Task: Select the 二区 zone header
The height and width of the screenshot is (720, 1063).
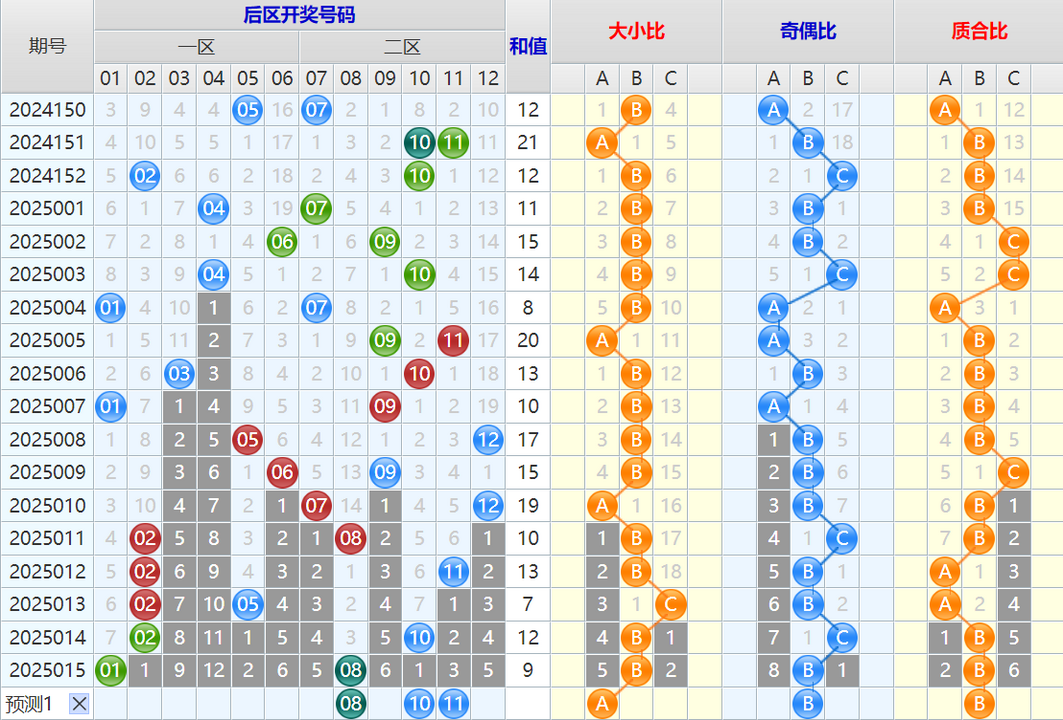Action: [x=403, y=47]
